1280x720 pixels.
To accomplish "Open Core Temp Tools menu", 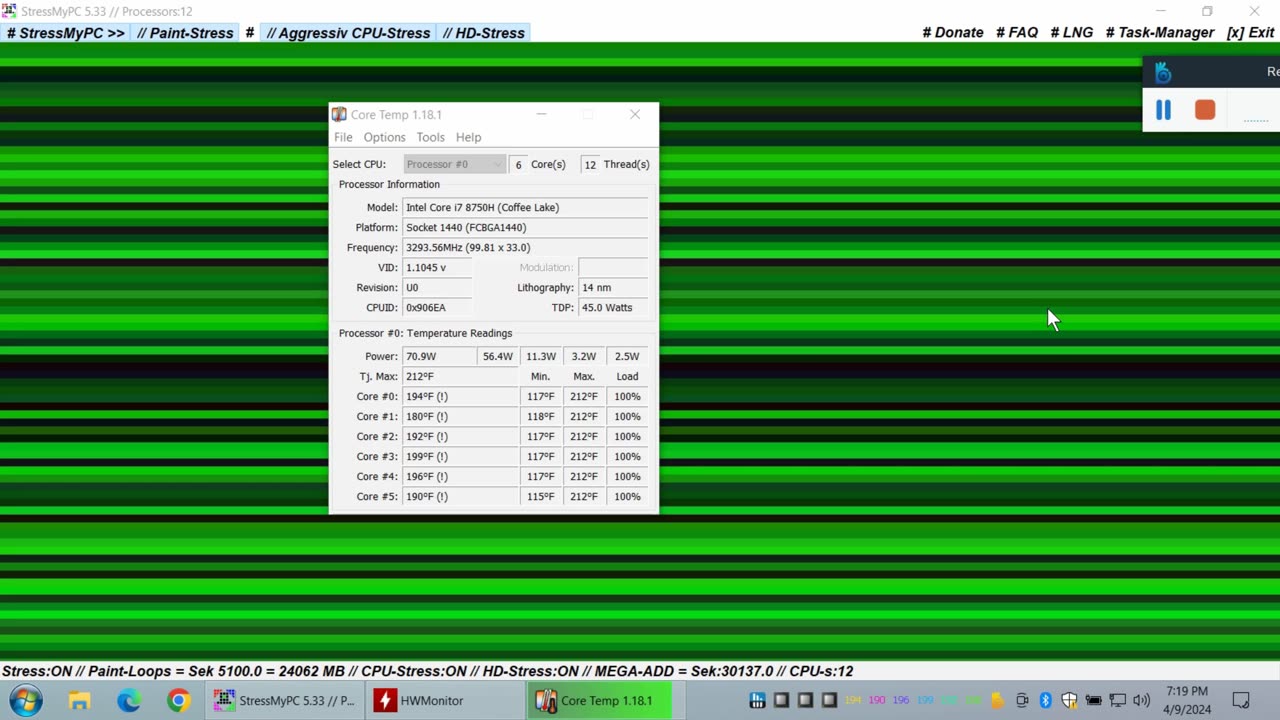I will [x=430, y=137].
